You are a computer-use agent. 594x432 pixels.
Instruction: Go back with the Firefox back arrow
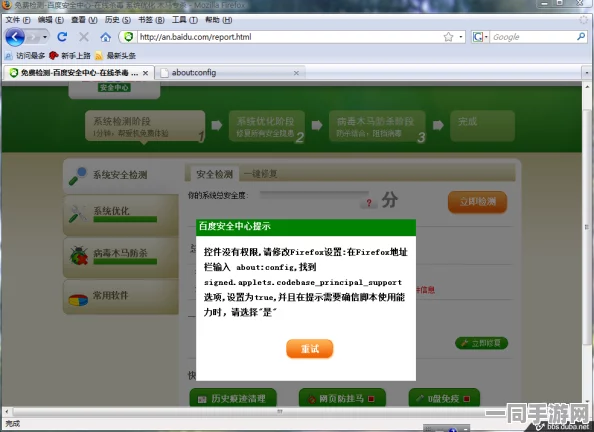(15, 37)
